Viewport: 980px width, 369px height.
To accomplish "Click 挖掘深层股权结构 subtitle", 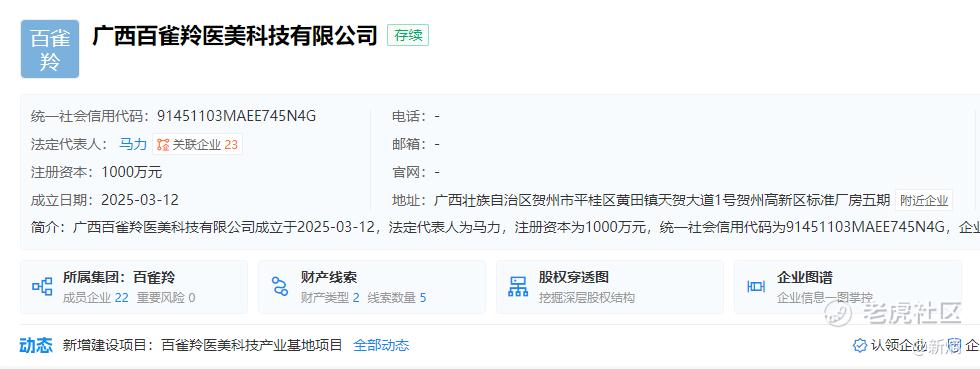I will tap(587, 298).
